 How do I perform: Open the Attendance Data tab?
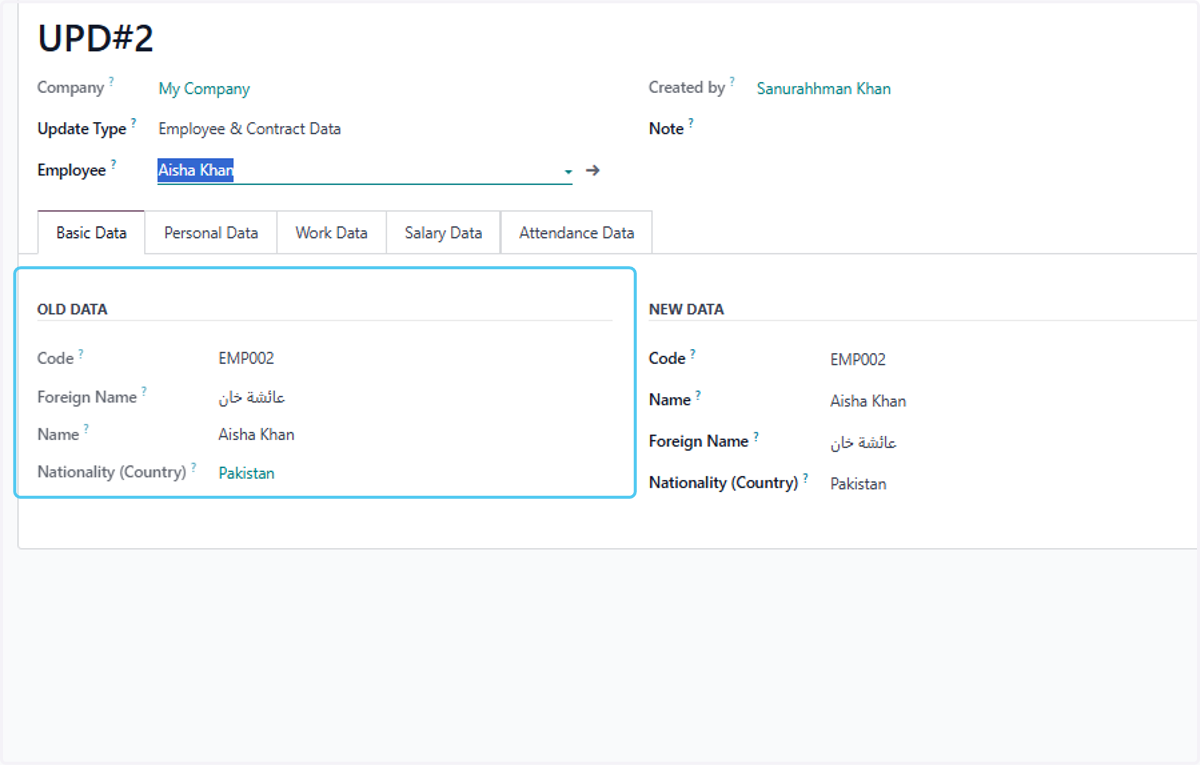click(x=576, y=233)
